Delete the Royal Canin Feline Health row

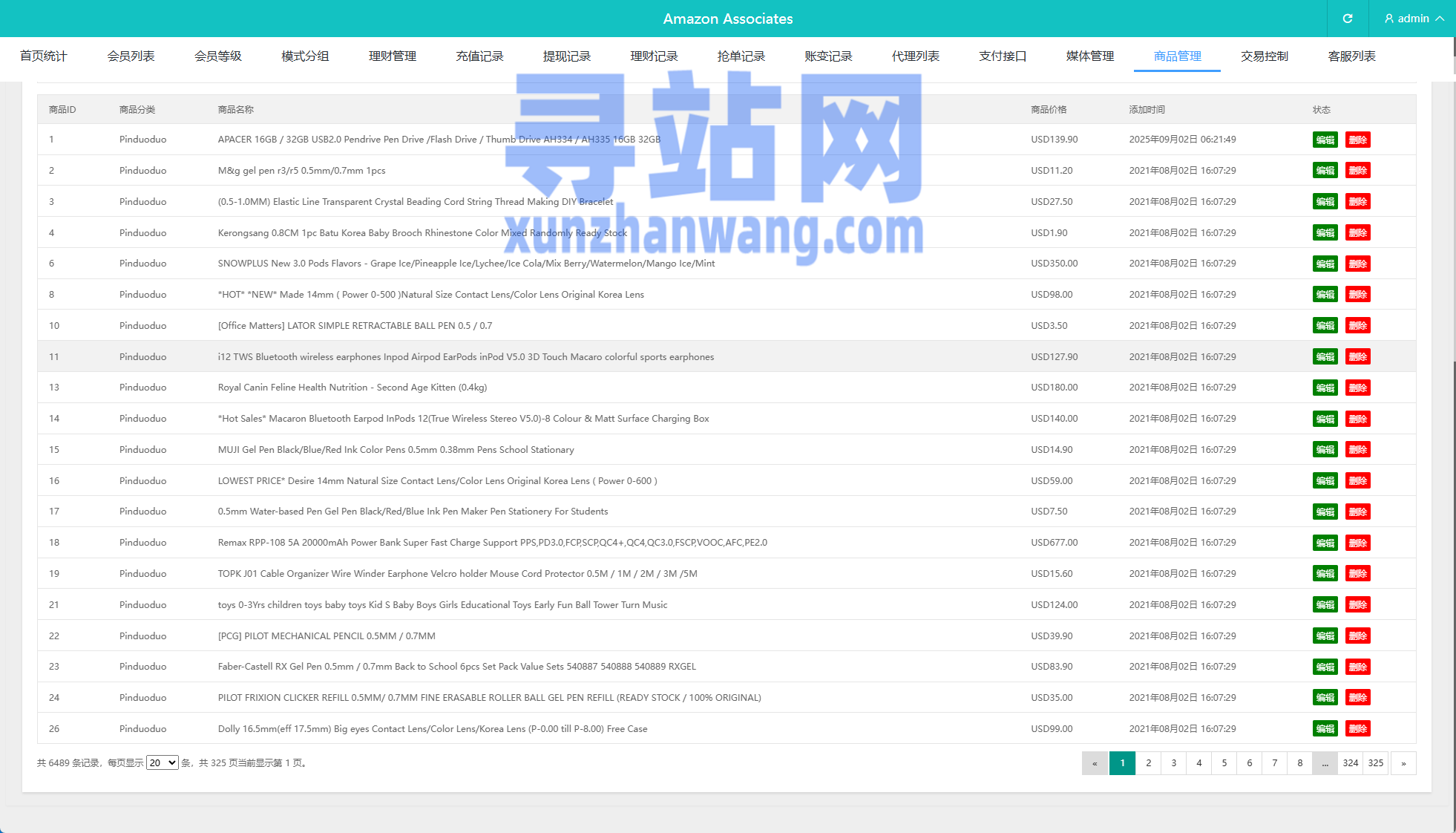tap(1357, 388)
